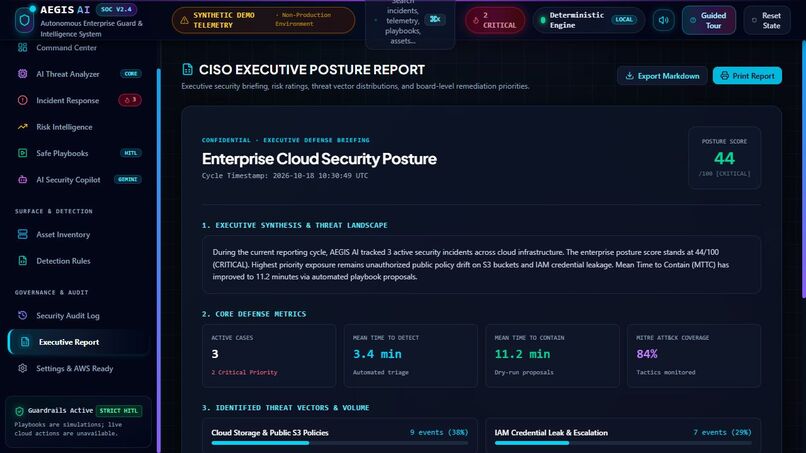Click the Asset Inventory server icon
Screen dimensions: 806x453
[x=23, y=234]
